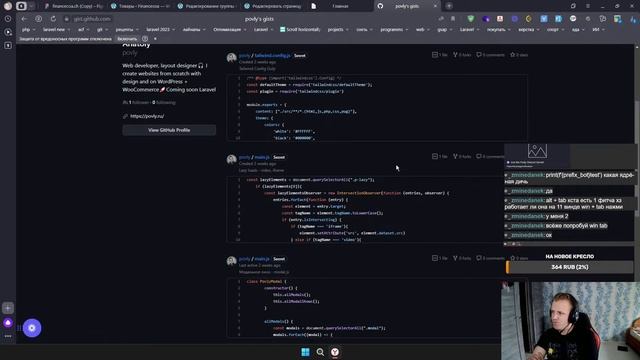Open the extensions puzzle icon
This screenshot has width=640, height=360.
coord(603,19)
